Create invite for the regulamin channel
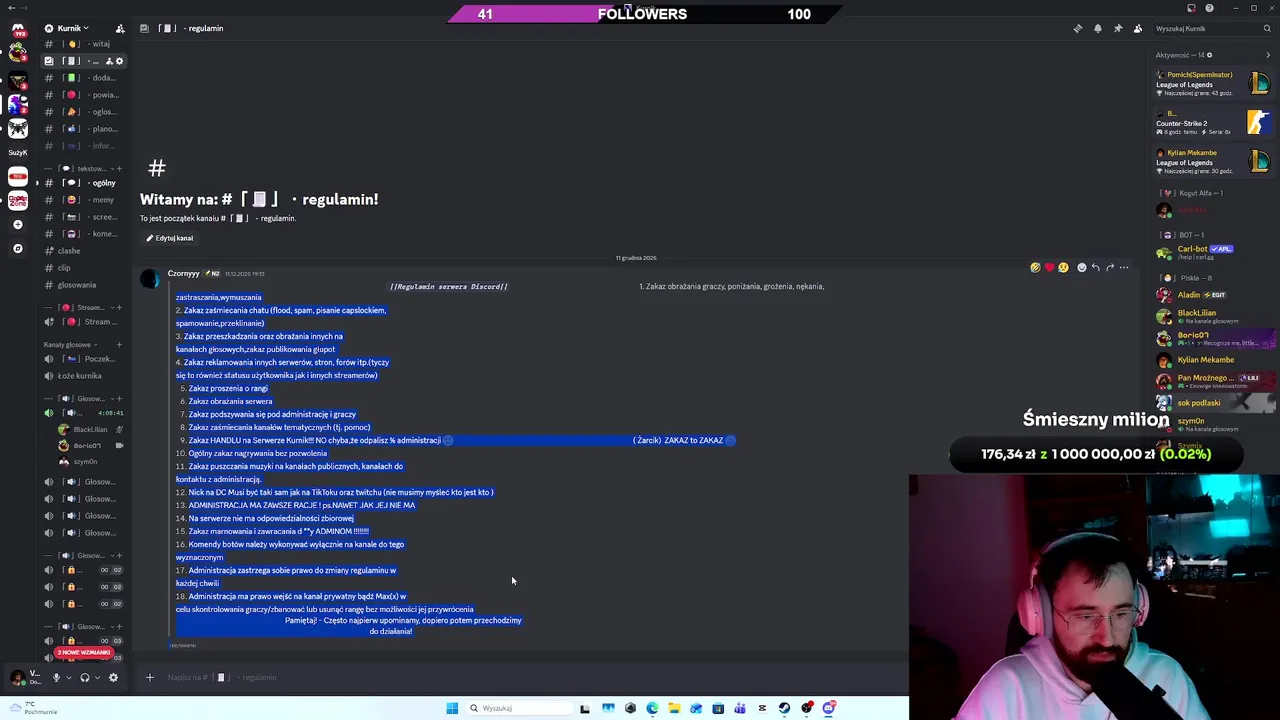Image resolution: width=1280 pixels, height=720 pixels. click(109, 61)
